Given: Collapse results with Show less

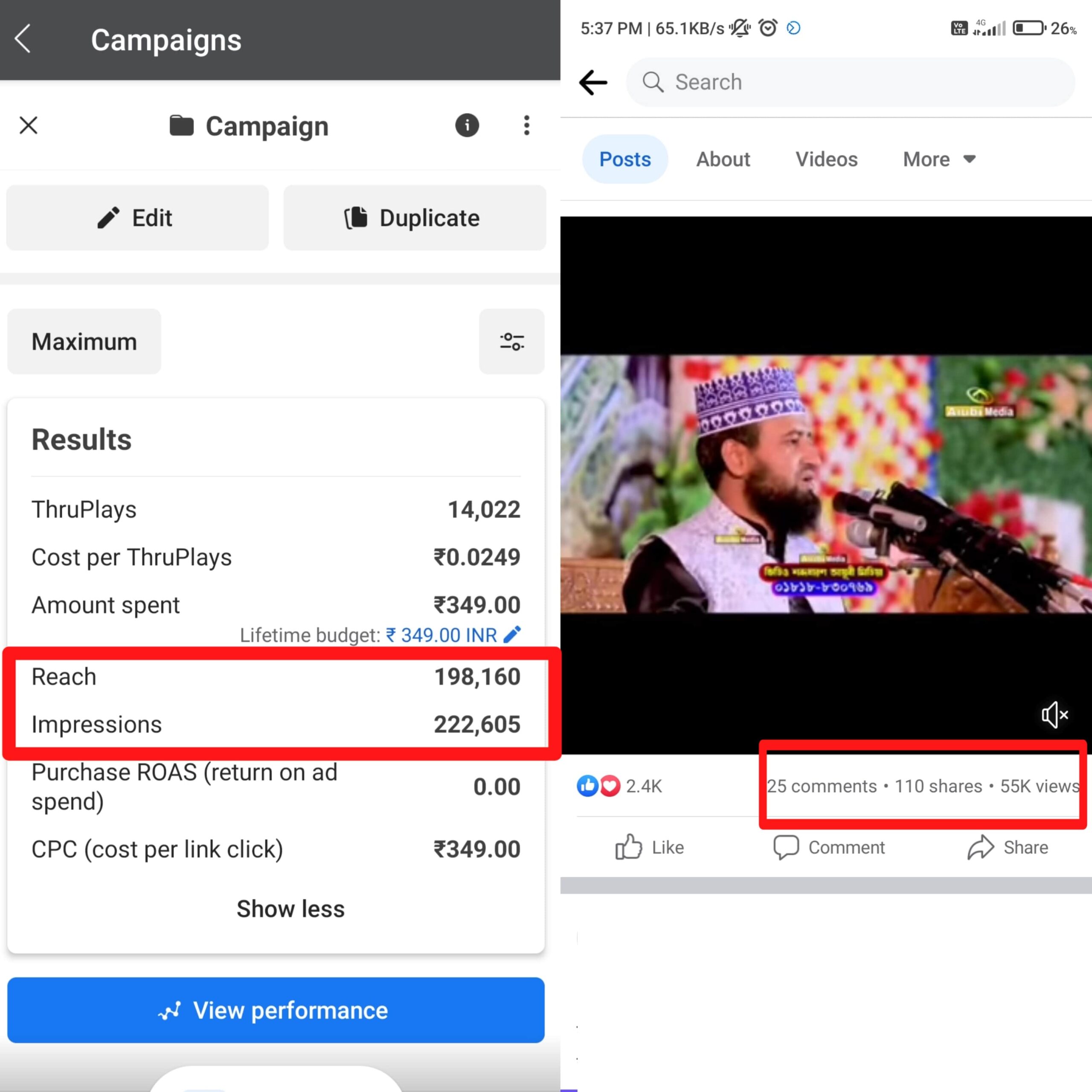Looking at the screenshot, I should pyautogui.click(x=290, y=909).
